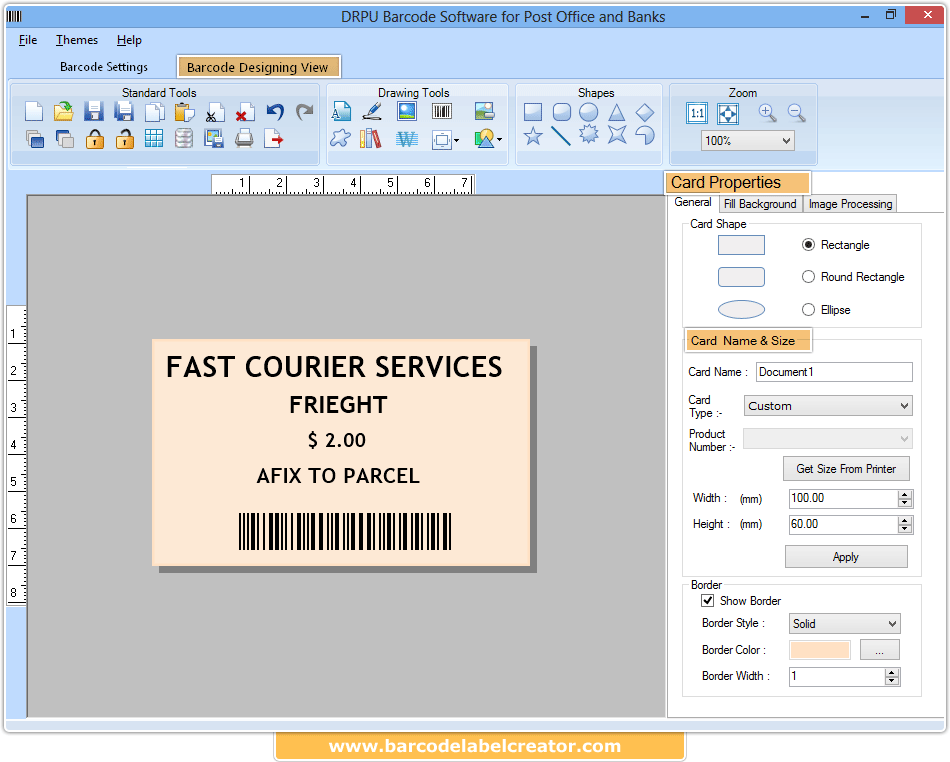Delete using the red X page icon
This screenshot has height=762, width=950.
point(244,112)
